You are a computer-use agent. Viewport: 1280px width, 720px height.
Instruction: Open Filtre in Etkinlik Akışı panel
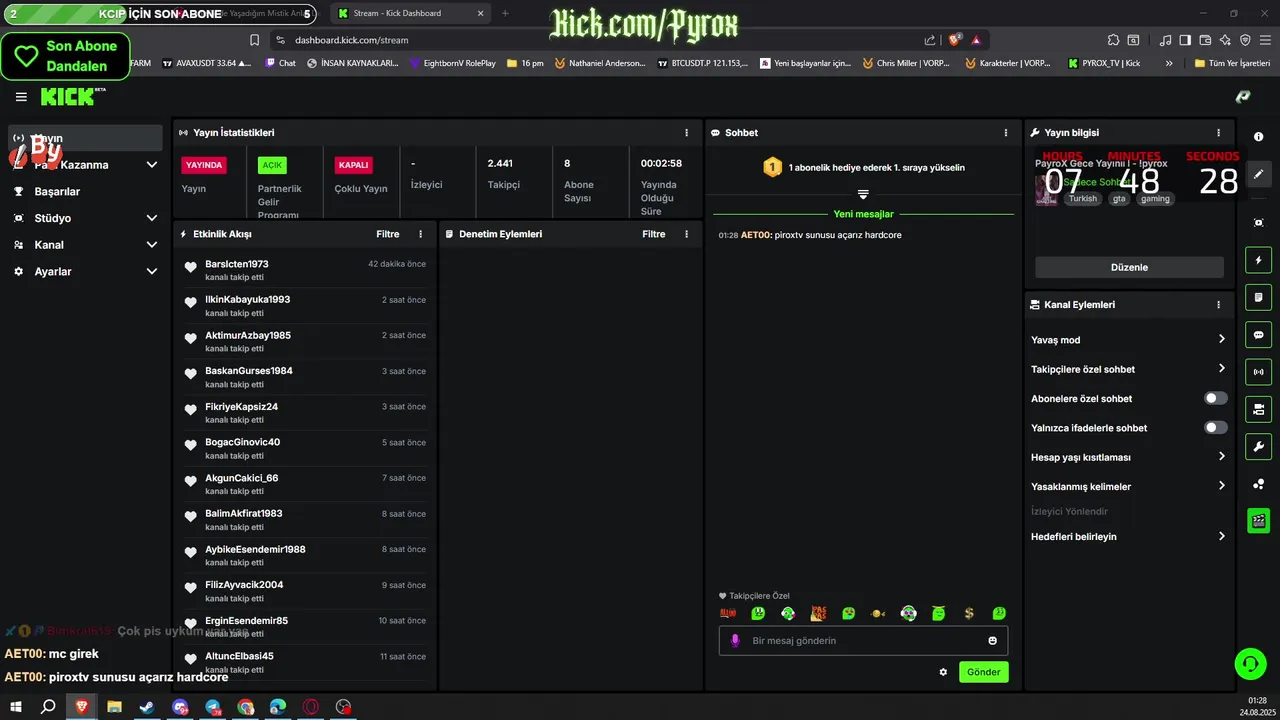pos(387,234)
